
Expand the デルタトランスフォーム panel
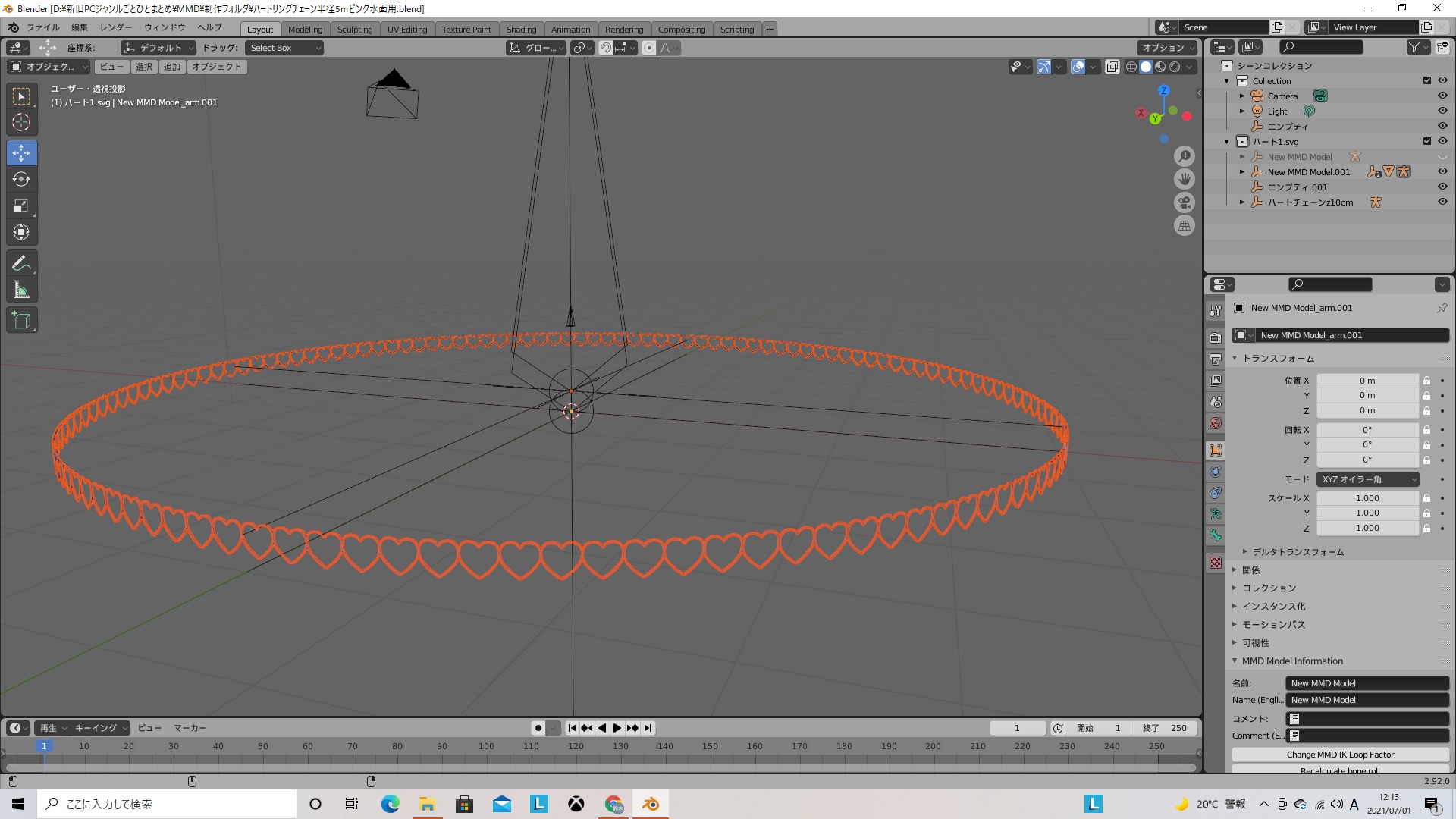1298,552
